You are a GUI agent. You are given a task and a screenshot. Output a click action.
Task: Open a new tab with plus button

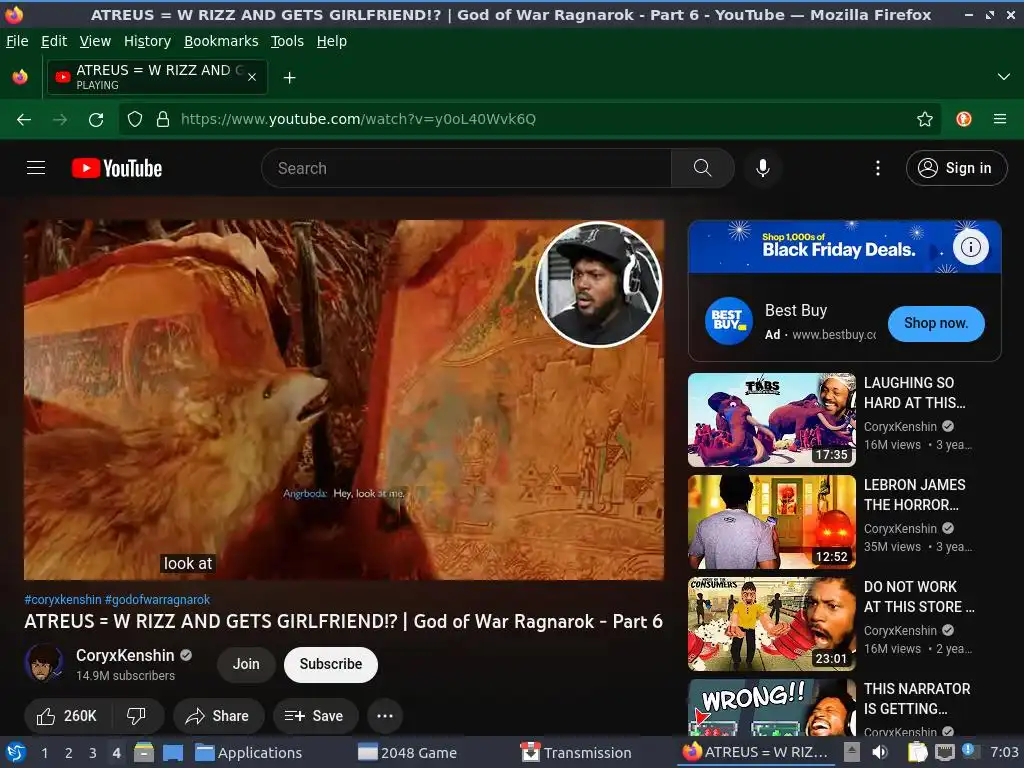click(x=289, y=78)
